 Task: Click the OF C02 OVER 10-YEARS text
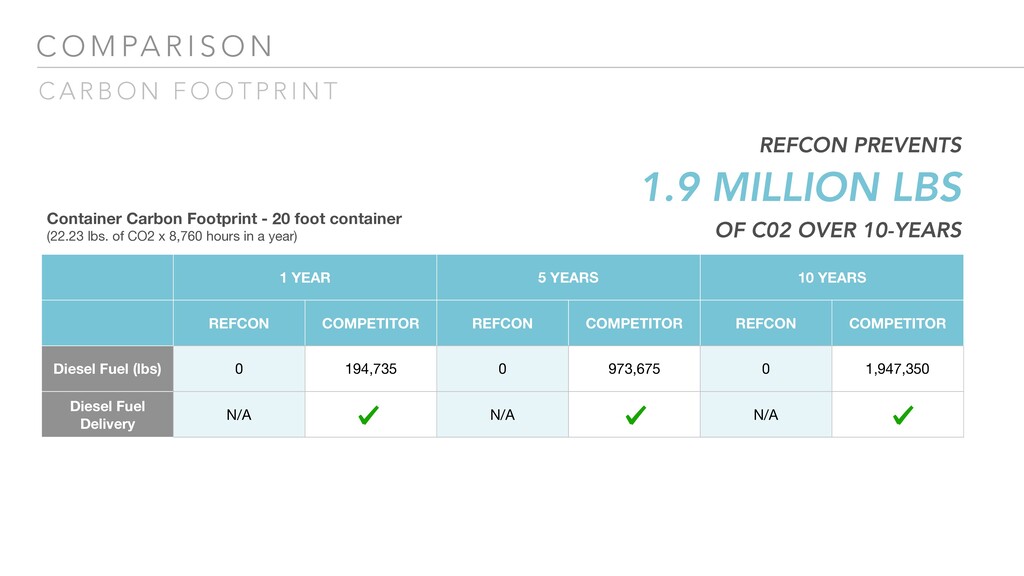838,231
